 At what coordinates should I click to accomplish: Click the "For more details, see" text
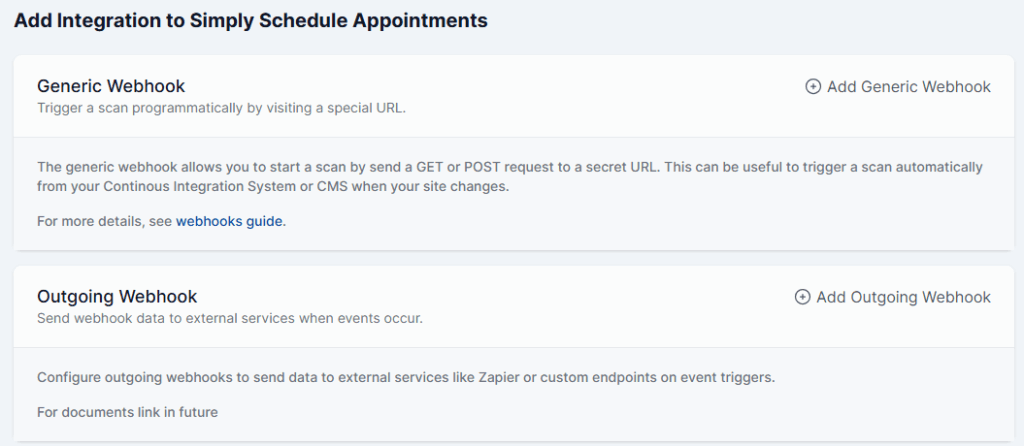(105, 221)
